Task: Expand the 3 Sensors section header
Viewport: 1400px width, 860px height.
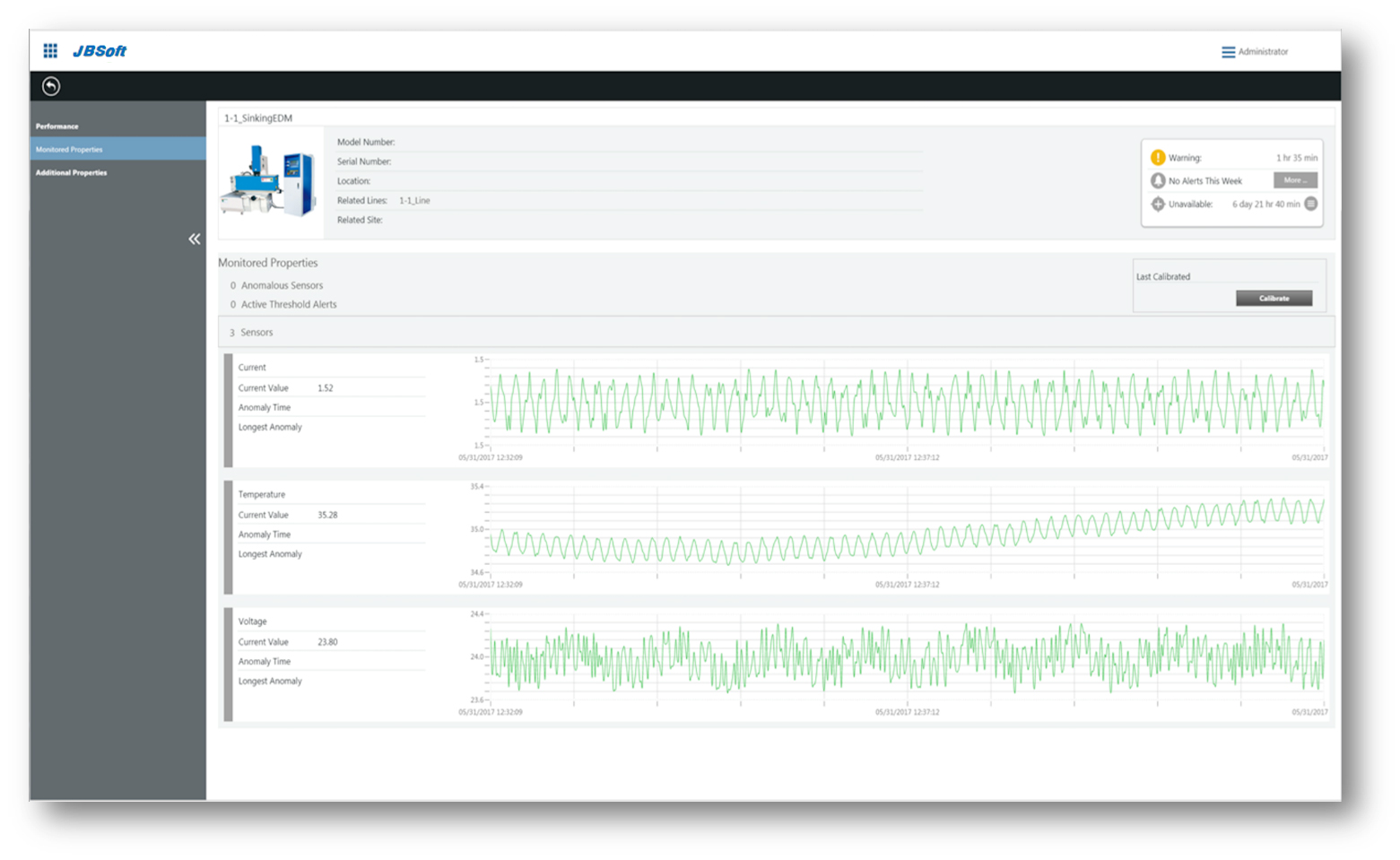Action: (x=777, y=332)
